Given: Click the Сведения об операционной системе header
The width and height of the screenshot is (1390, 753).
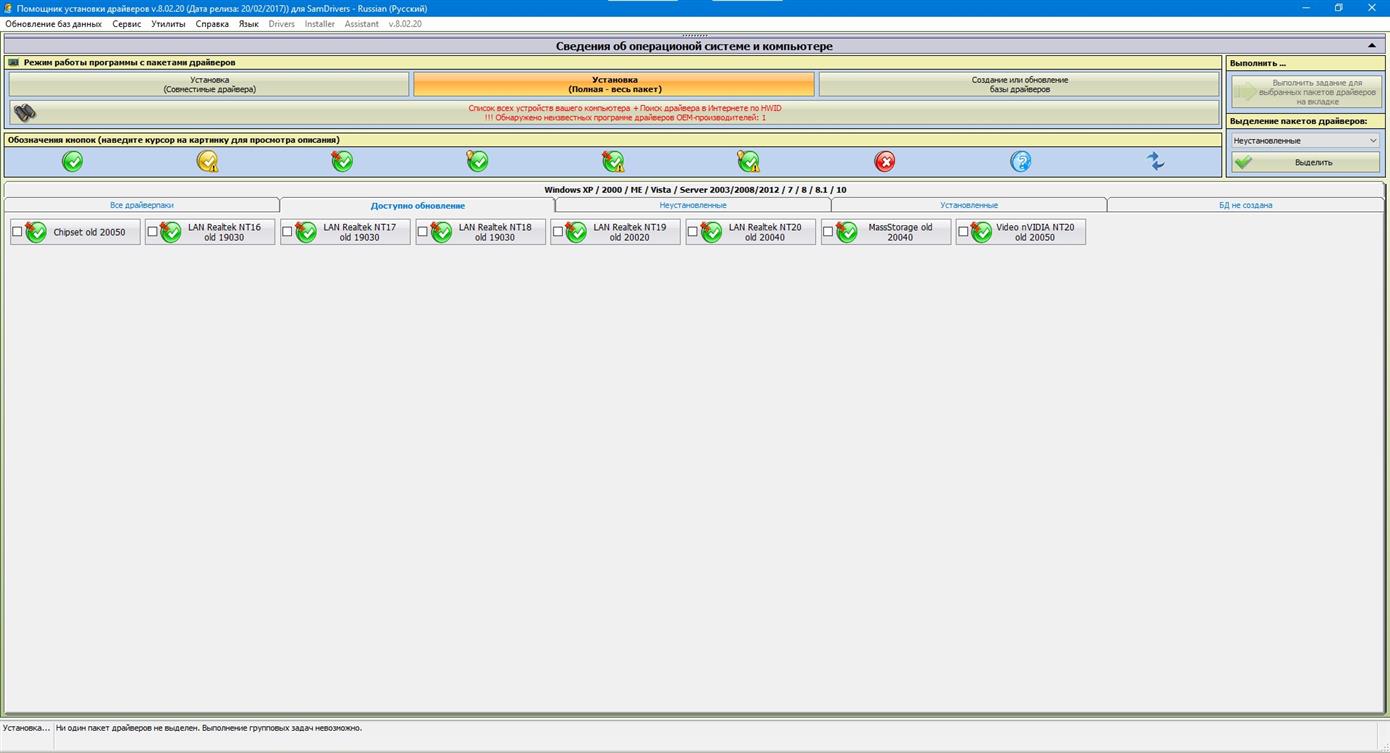Looking at the screenshot, I should [694, 46].
